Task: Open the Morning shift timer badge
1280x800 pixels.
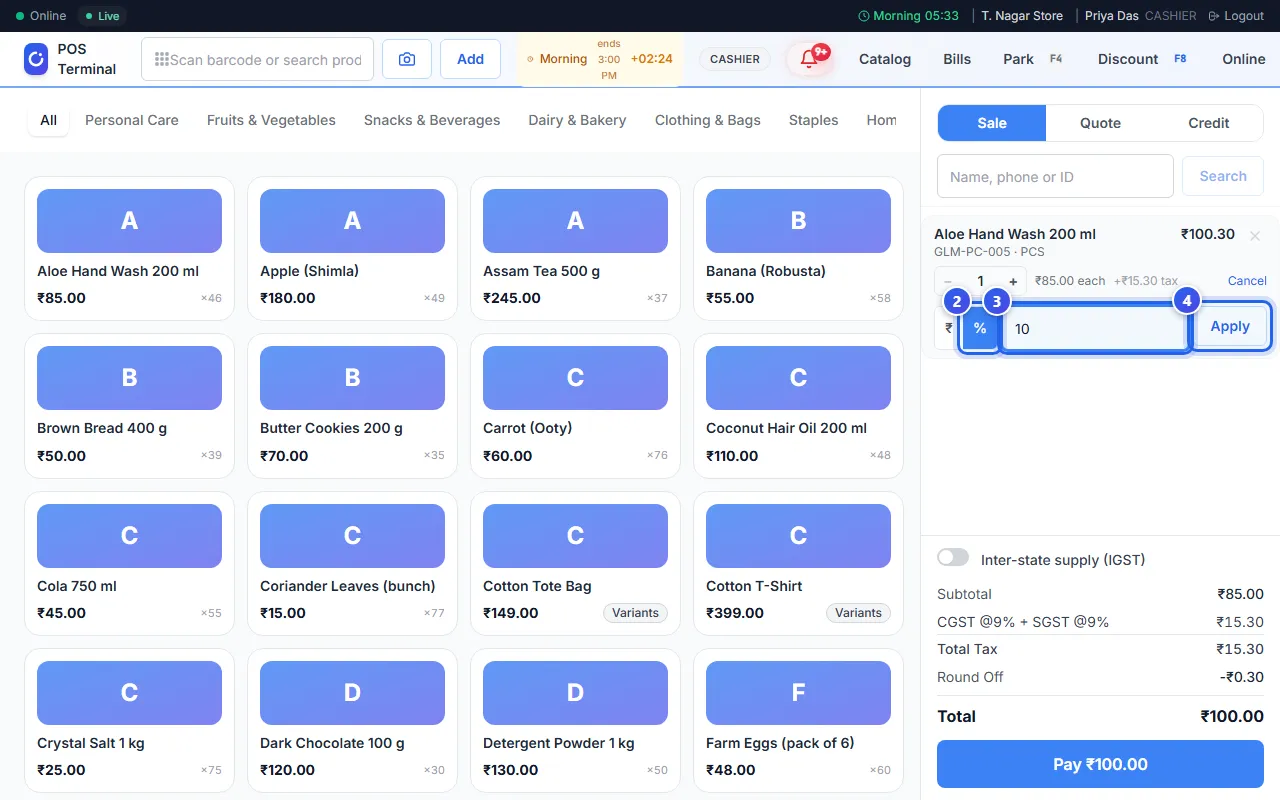Action: 600,59
